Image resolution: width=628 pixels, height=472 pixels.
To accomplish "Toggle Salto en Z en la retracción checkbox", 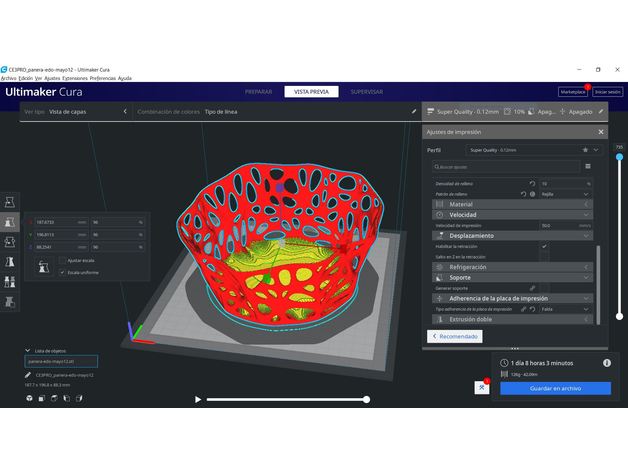I will 544,256.
